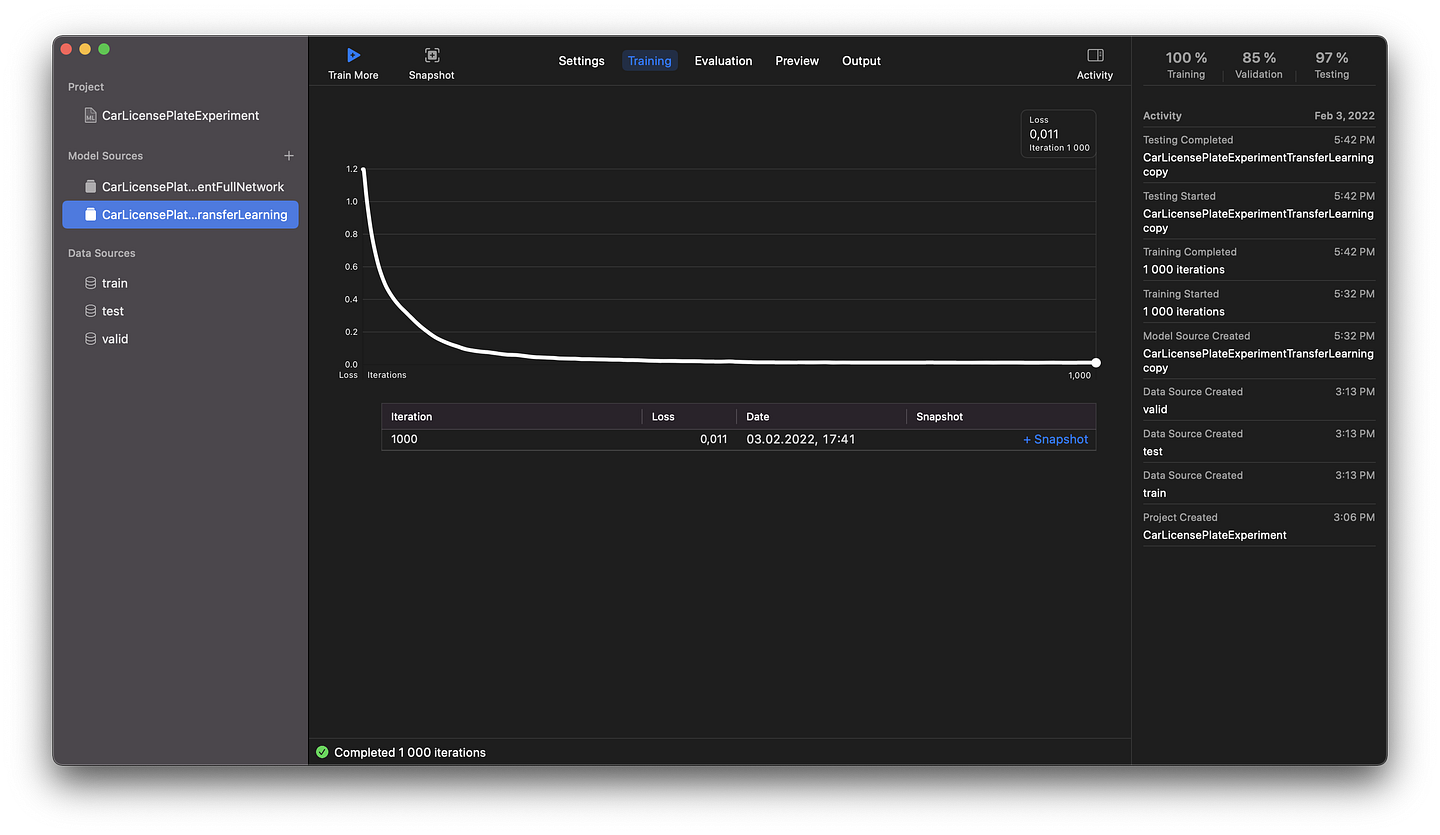Click the "Completed 1 000 iterations" status text

[410, 753]
